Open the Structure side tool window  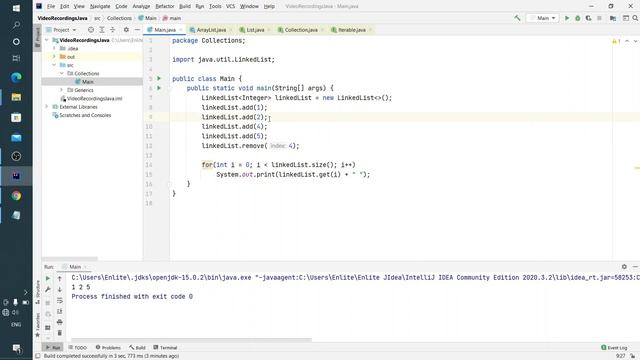[38, 292]
